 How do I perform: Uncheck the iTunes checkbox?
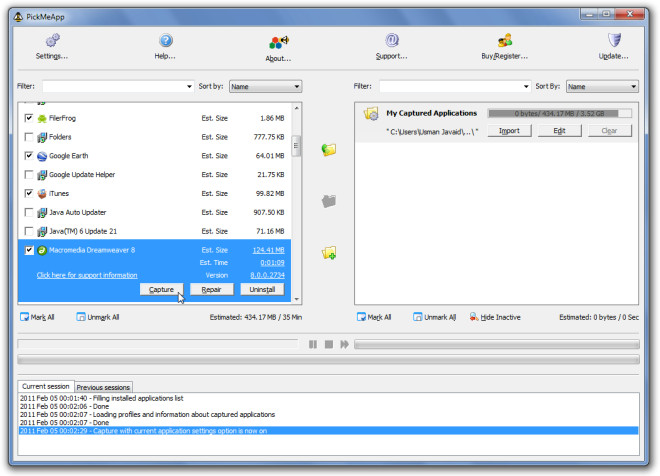point(29,193)
